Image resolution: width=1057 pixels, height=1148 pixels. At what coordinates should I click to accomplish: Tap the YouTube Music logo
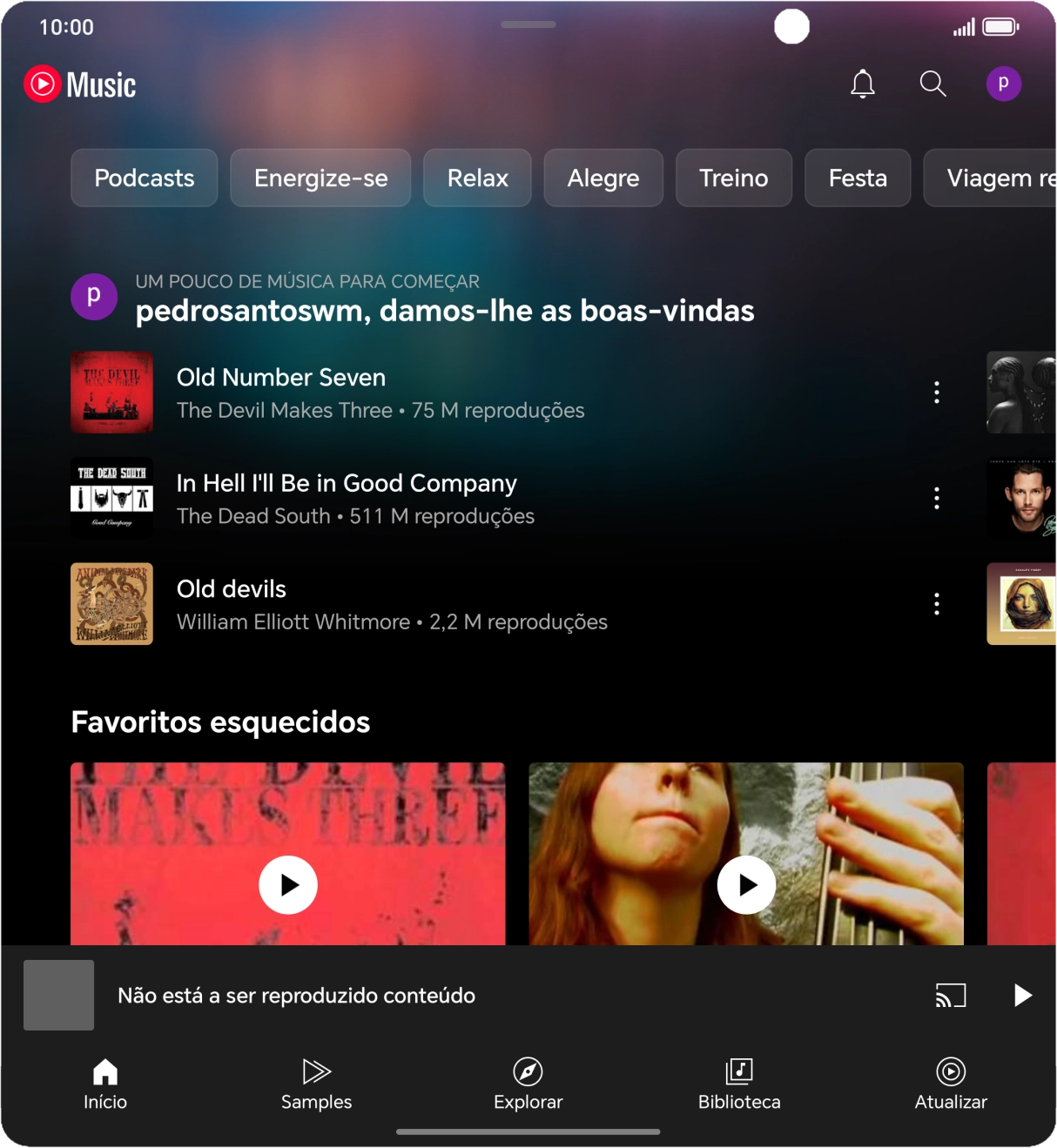click(80, 84)
